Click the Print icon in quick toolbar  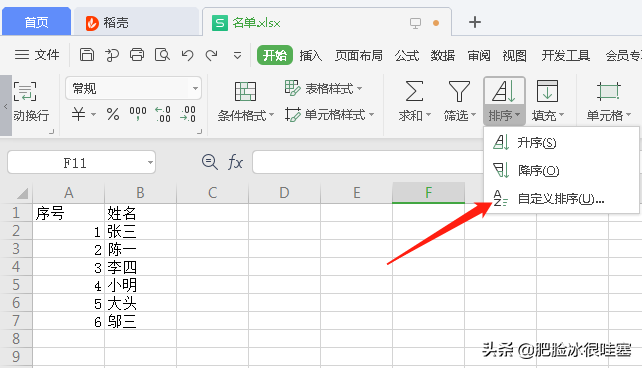[x=137, y=55]
